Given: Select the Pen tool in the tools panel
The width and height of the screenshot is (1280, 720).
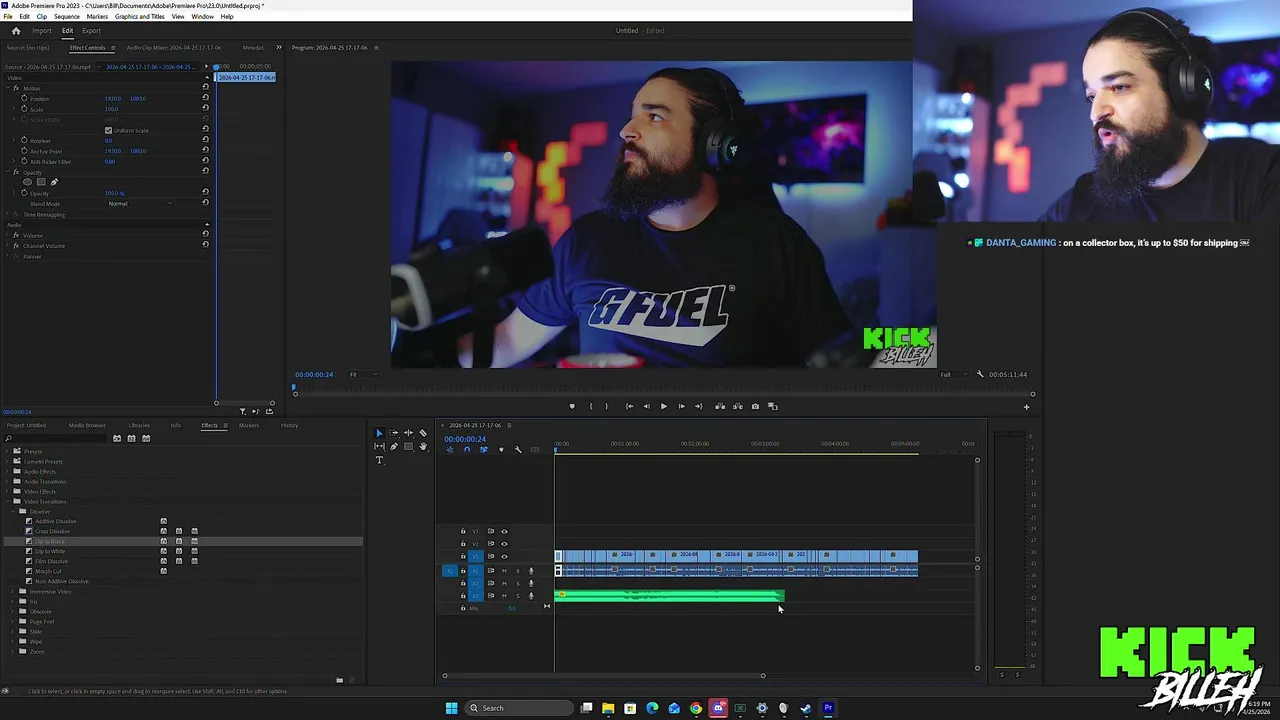Looking at the screenshot, I should (394, 446).
